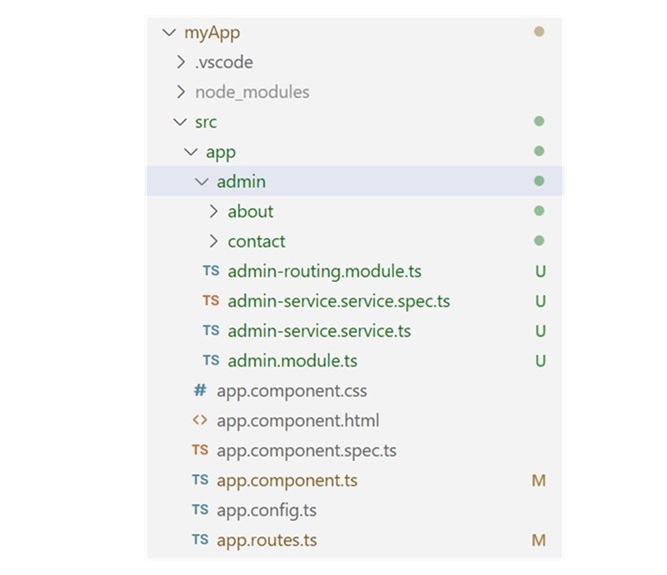The height and width of the screenshot is (575, 667).
Task: Click the TS icon beside app.routes.ts
Action: pyautogui.click(x=200, y=540)
